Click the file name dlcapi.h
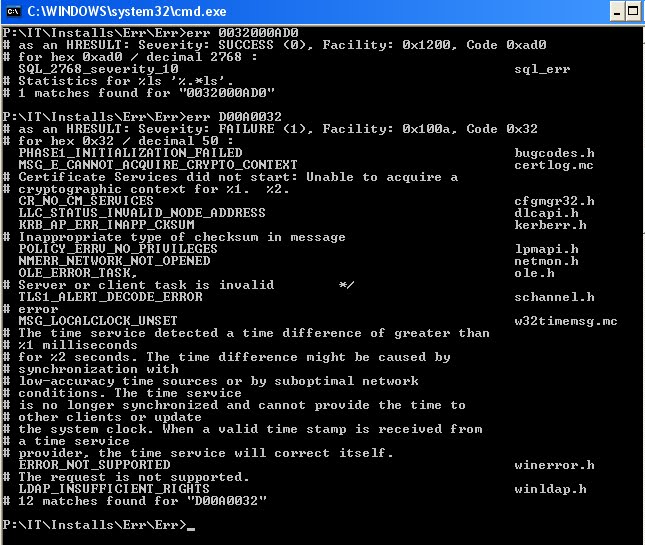645x545 pixels. 546,213
